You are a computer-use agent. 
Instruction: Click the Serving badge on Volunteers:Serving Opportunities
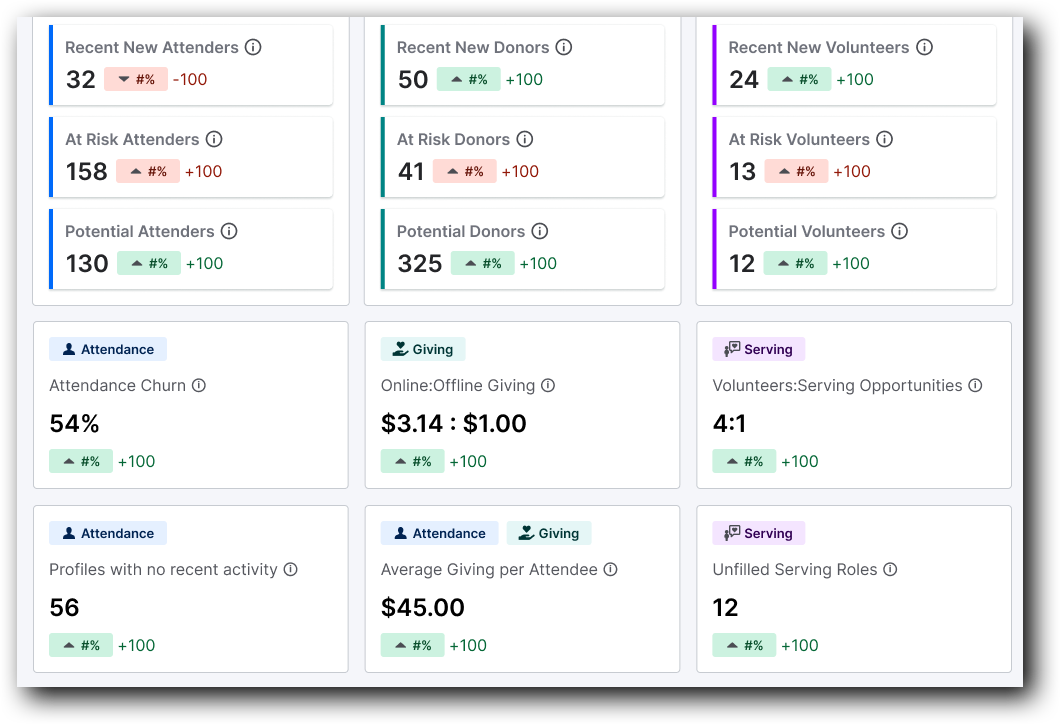click(758, 349)
